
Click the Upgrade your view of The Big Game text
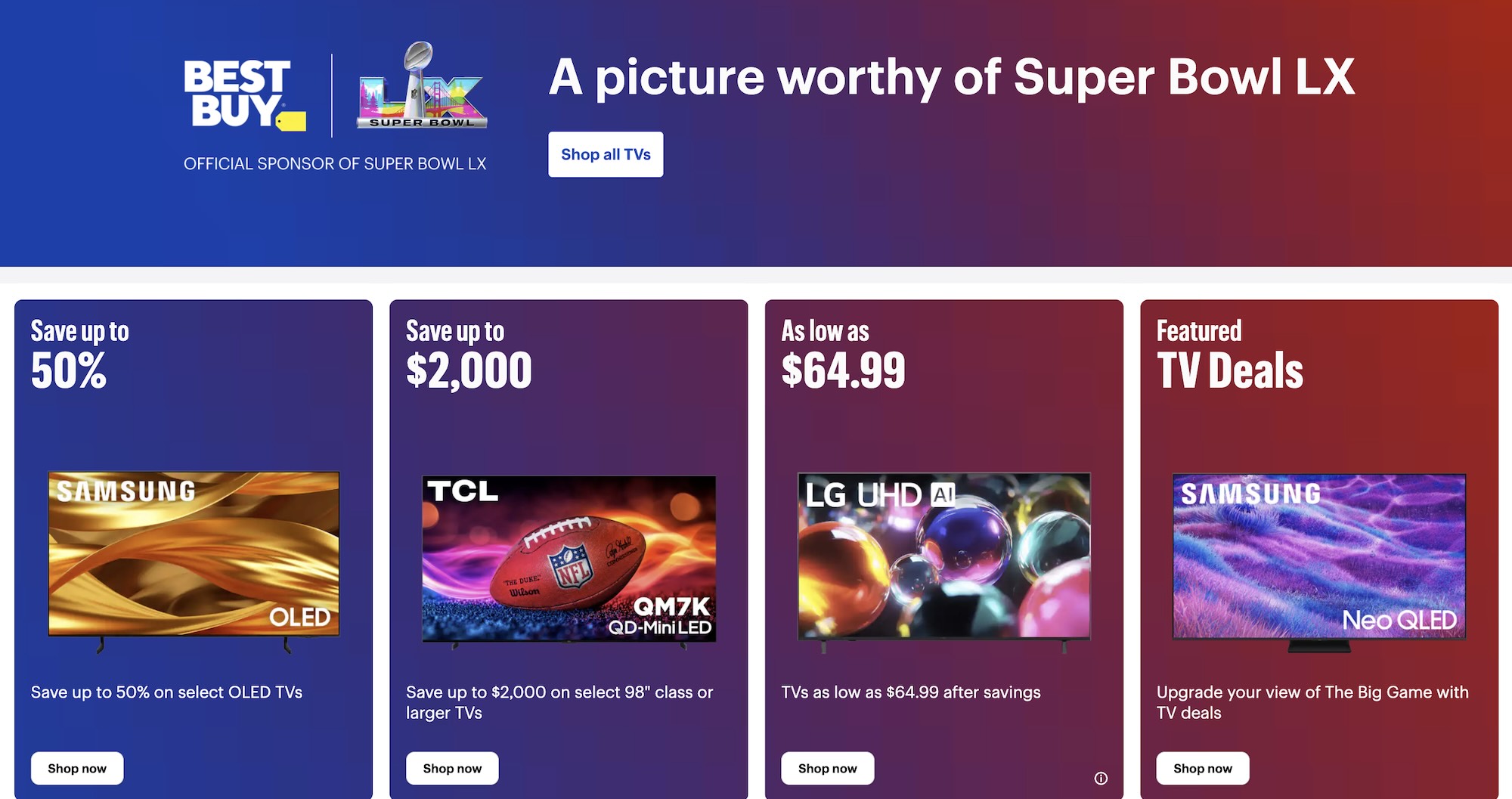point(1312,701)
